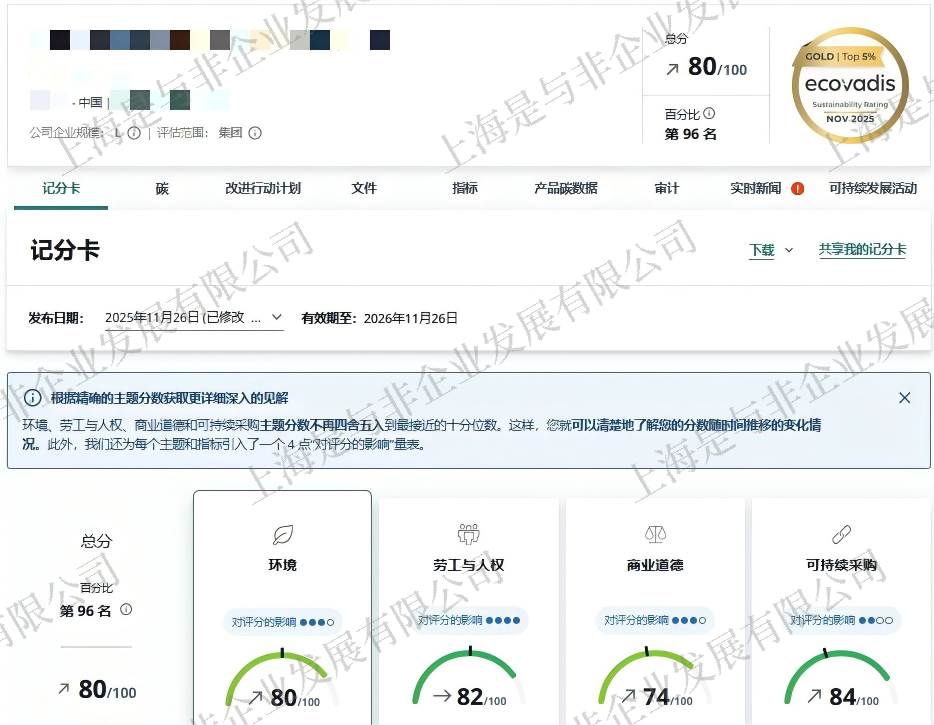
Task: Click the 共享我的记分卡 link
Action: pyautogui.click(x=862, y=250)
